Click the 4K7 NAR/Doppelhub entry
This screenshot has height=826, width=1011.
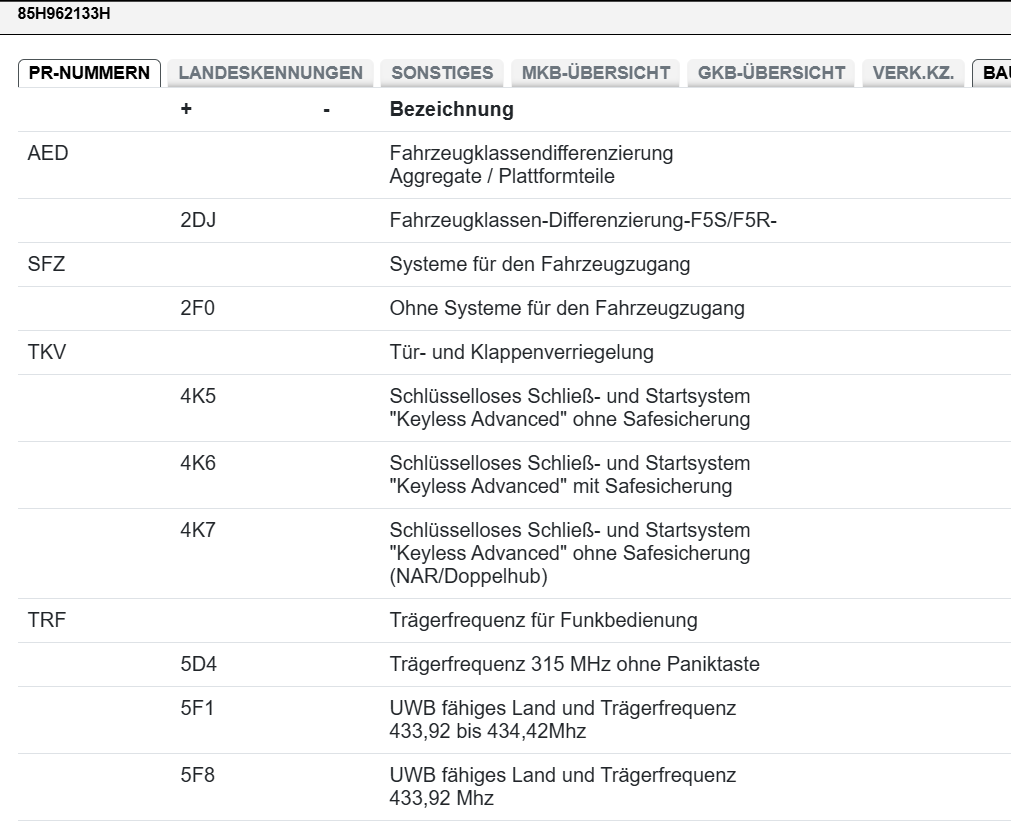click(198, 531)
